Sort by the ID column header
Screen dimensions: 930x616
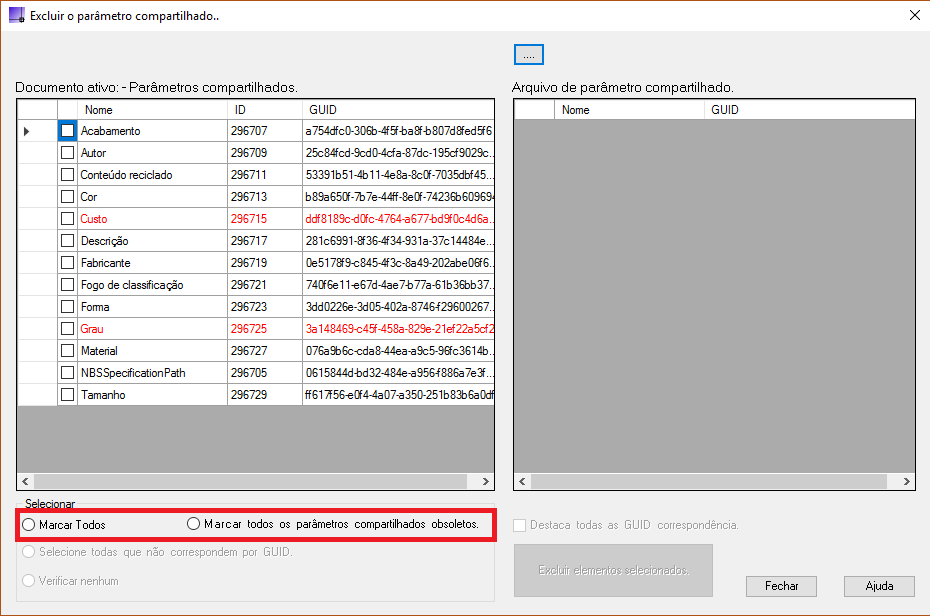pyautogui.click(x=265, y=110)
